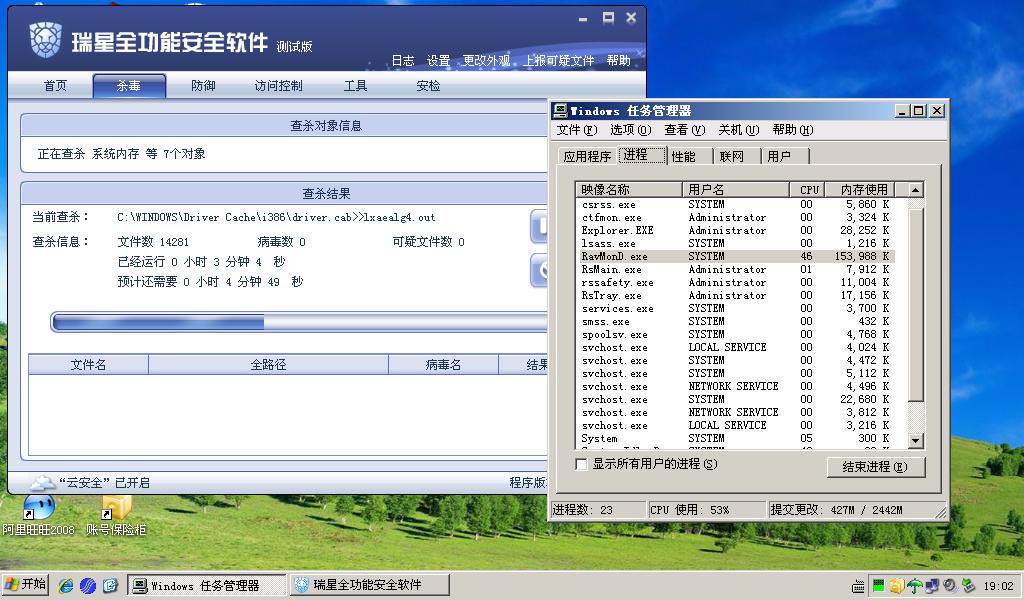1024x600 pixels.
Task: Open the 日志 link in Rising
Action: tap(403, 61)
